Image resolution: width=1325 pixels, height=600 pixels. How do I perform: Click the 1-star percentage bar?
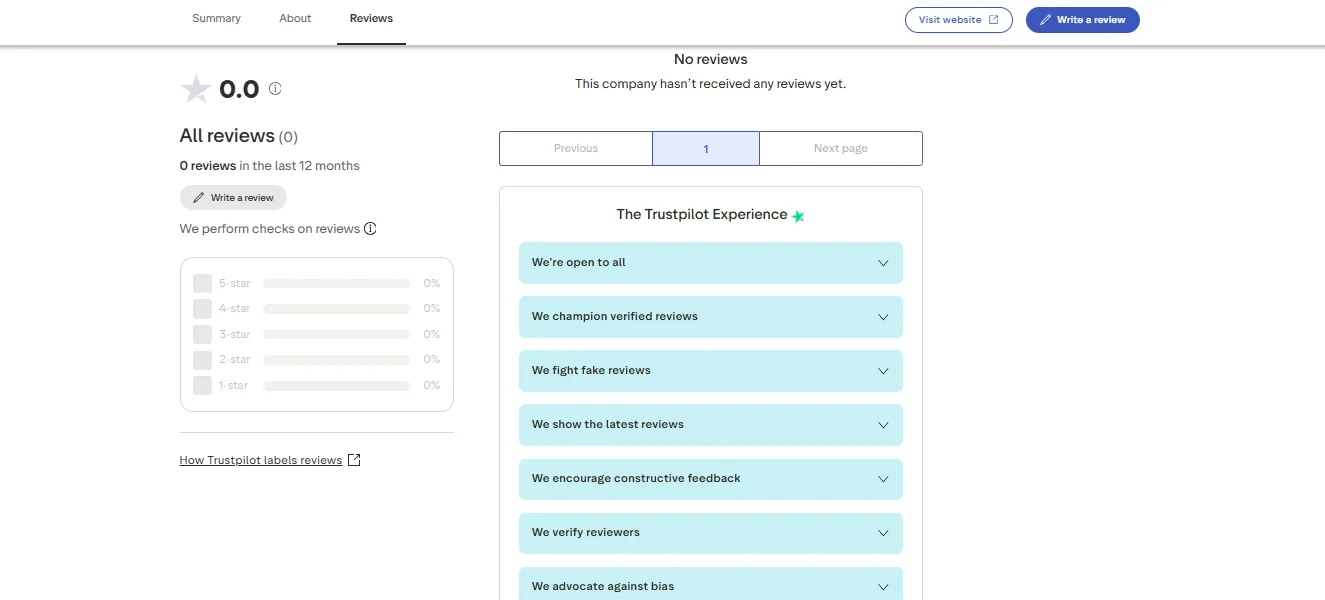coord(336,386)
